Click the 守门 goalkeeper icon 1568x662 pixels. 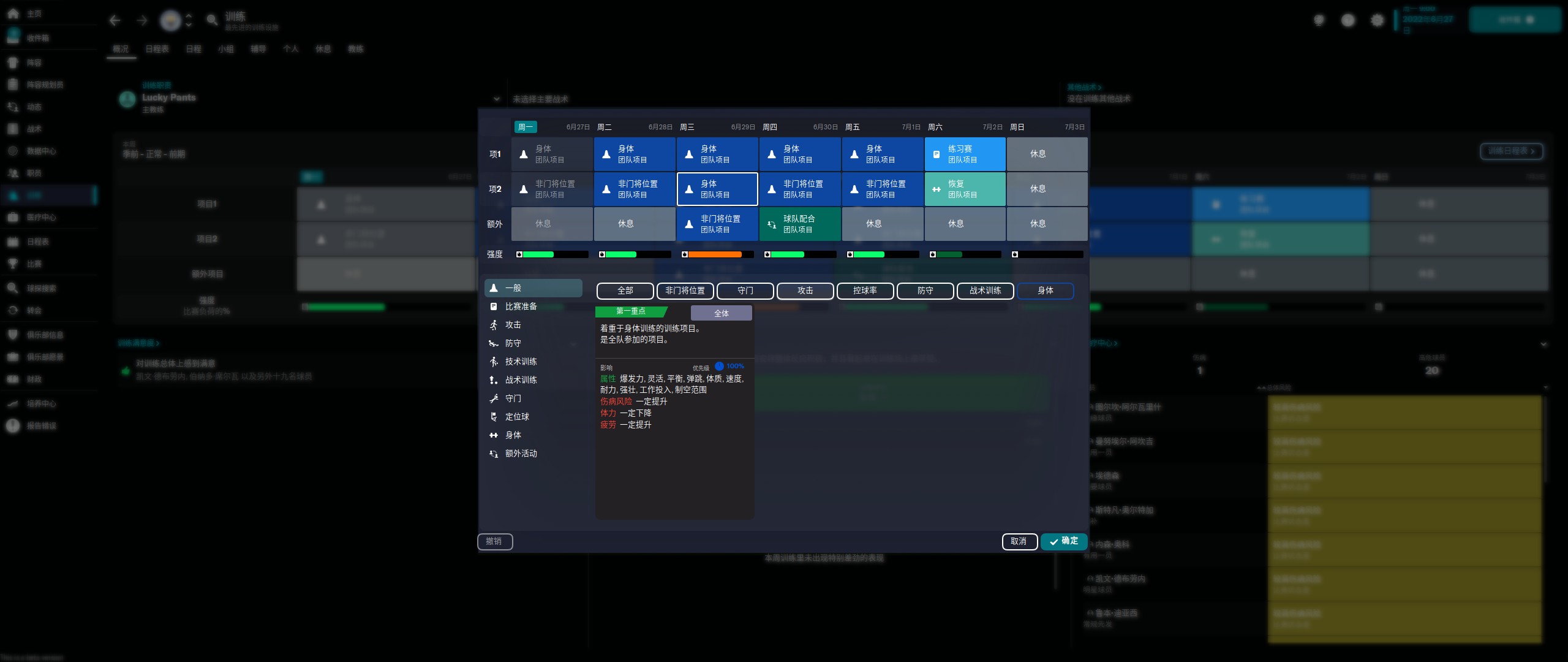[x=494, y=398]
